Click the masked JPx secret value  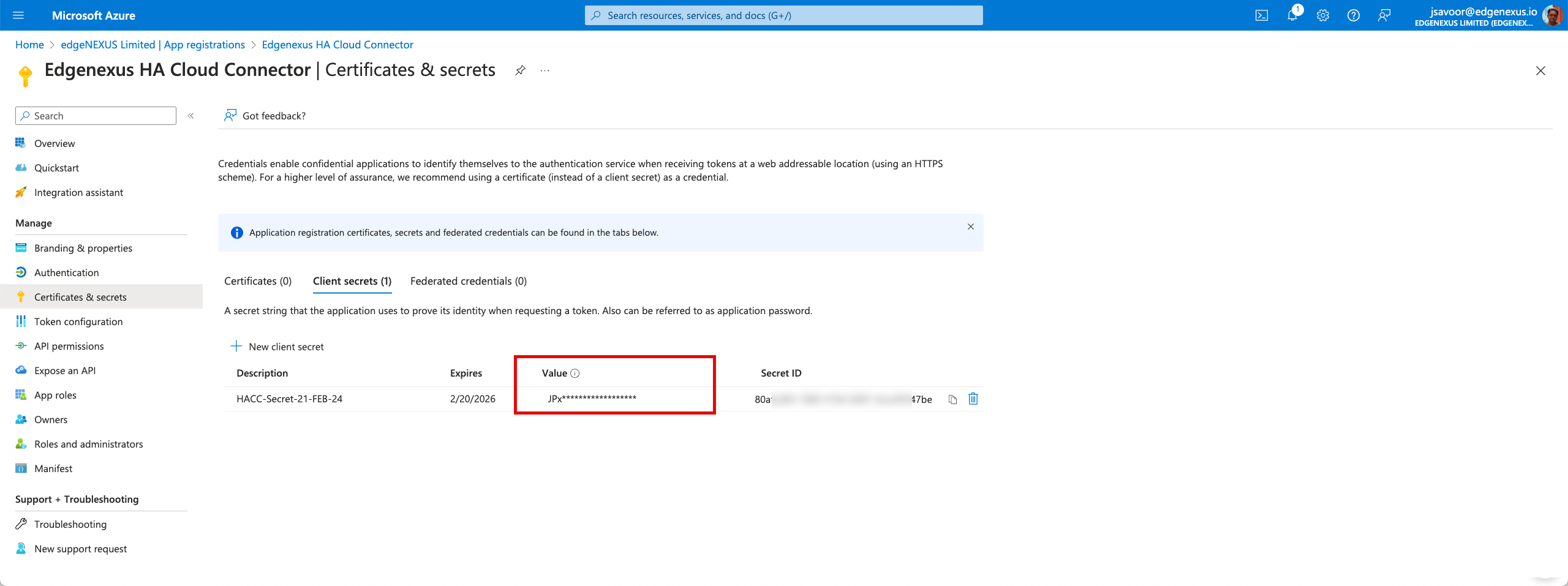point(592,399)
